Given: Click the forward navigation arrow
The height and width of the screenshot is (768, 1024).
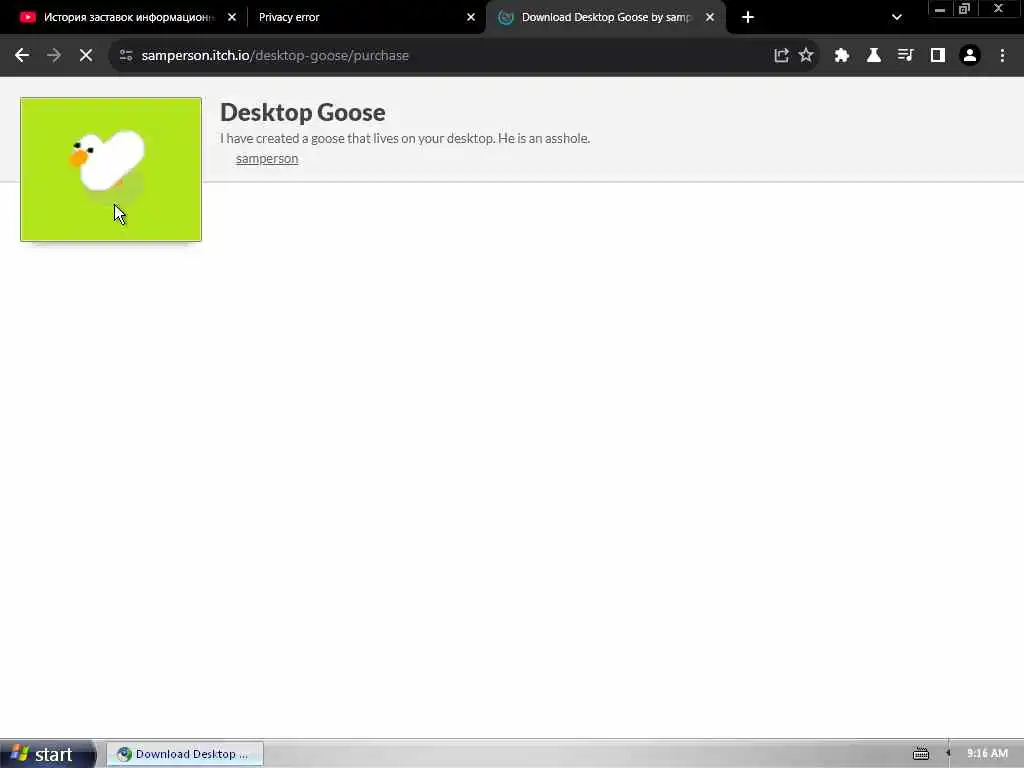Looking at the screenshot, I should 54,56.
